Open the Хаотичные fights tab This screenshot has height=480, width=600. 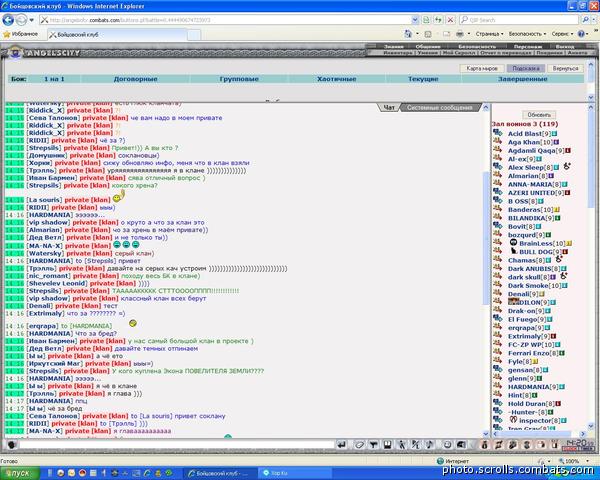pos(336,79)
